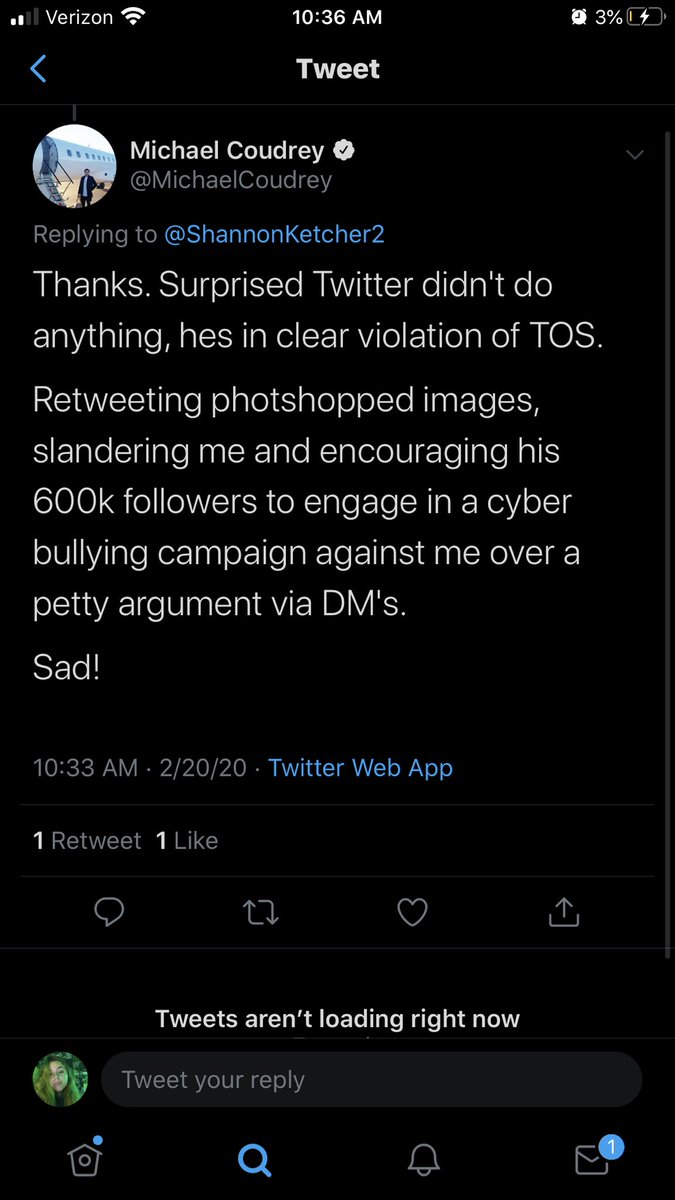The width and height of the screenshot is (675, 1200).
Task: Tap the Twitter Web App source link
Action: (360, 768)
